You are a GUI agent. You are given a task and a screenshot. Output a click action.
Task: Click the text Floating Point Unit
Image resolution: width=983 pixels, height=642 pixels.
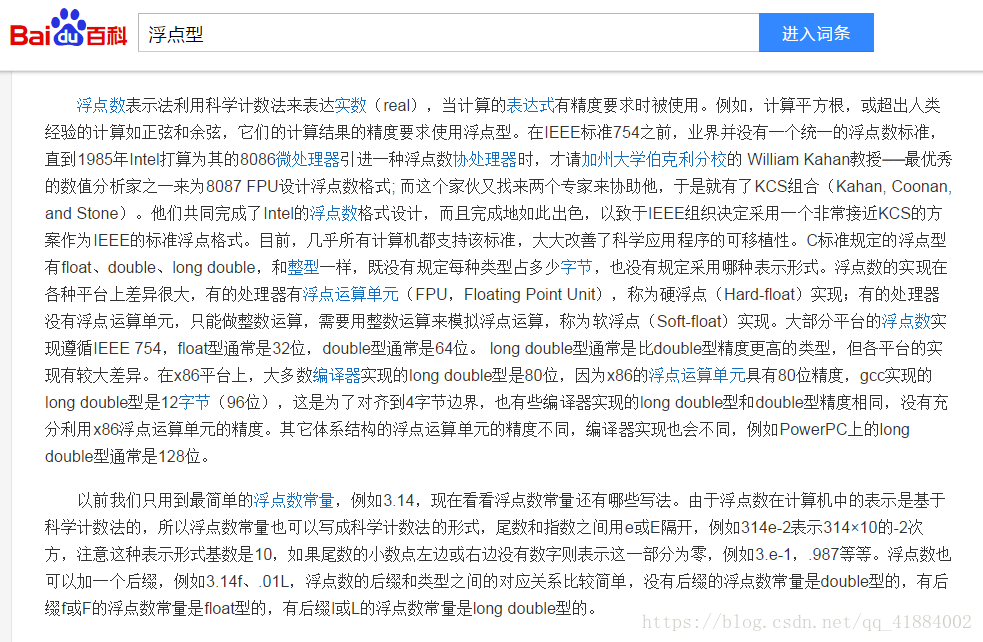coord(530,294)
